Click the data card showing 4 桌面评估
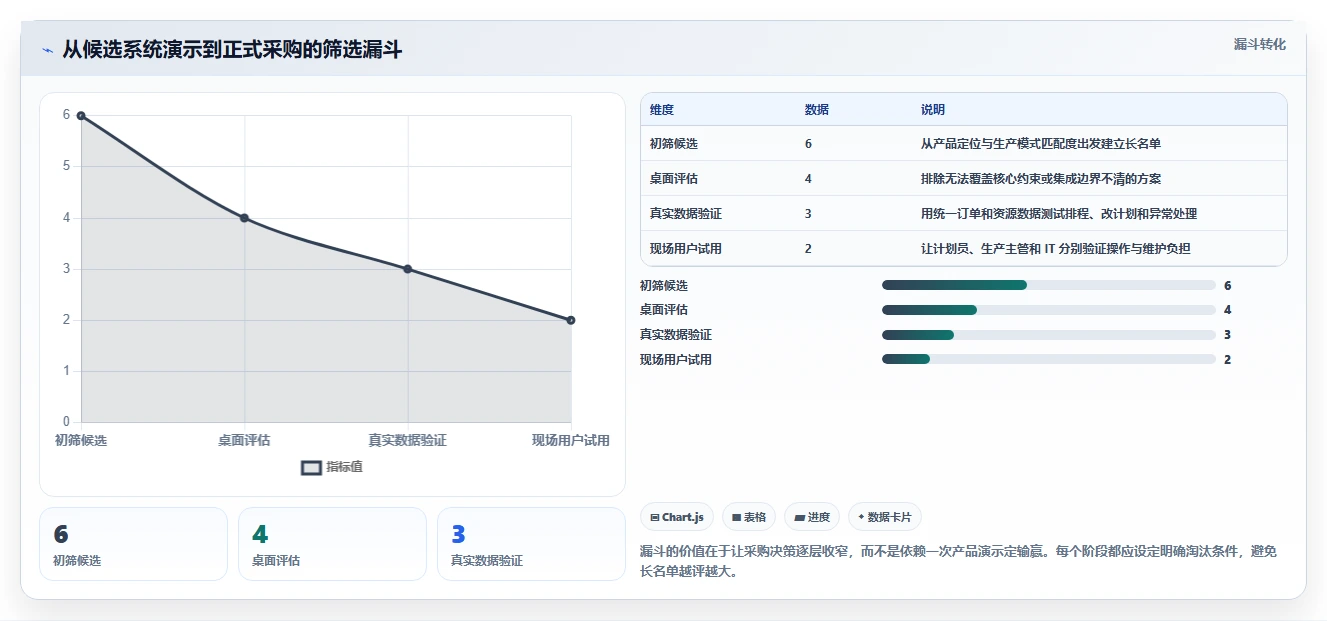This screenshot has height=621, width=1327. pos(332,544)
